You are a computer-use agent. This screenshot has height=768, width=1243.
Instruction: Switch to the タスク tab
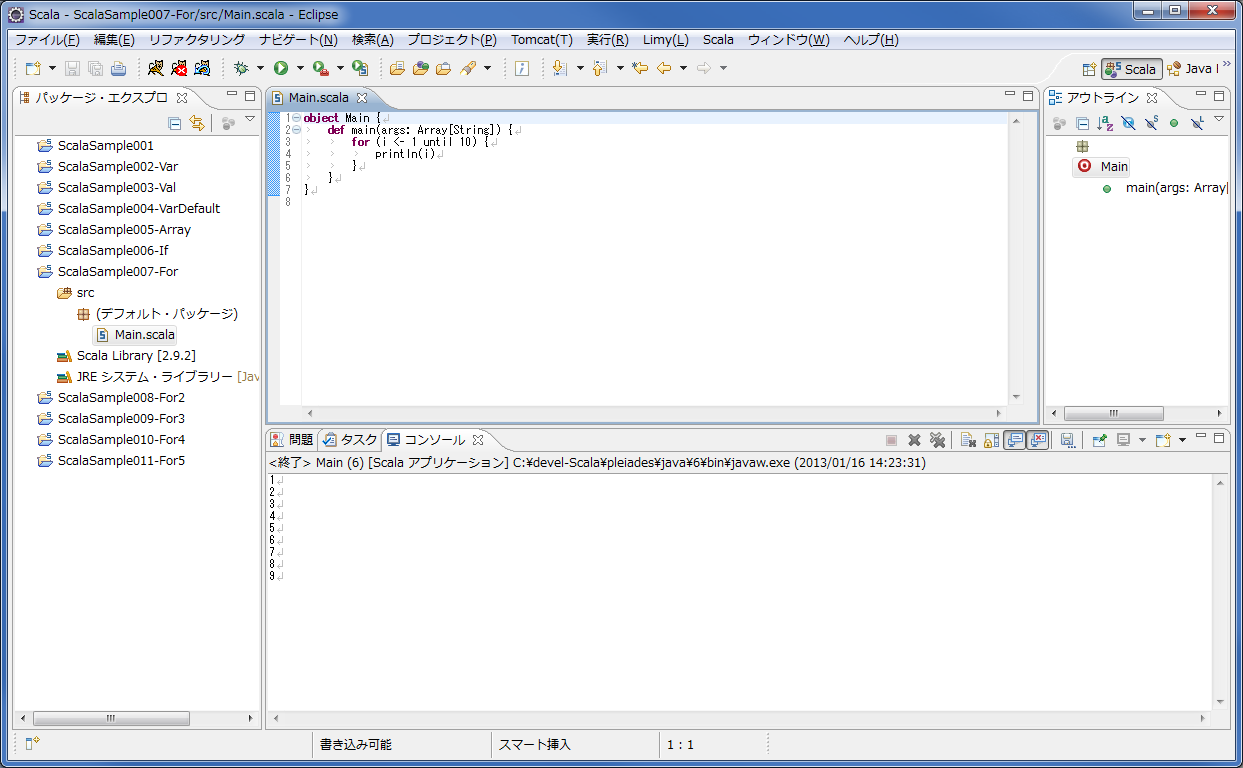pos(350,439)
